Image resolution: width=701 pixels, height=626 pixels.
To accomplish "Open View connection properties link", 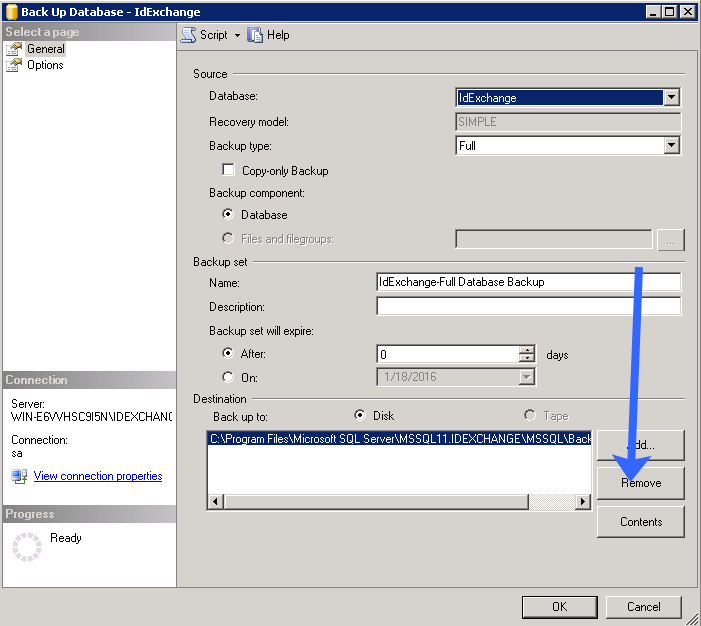I will click(x=98, y=476).
